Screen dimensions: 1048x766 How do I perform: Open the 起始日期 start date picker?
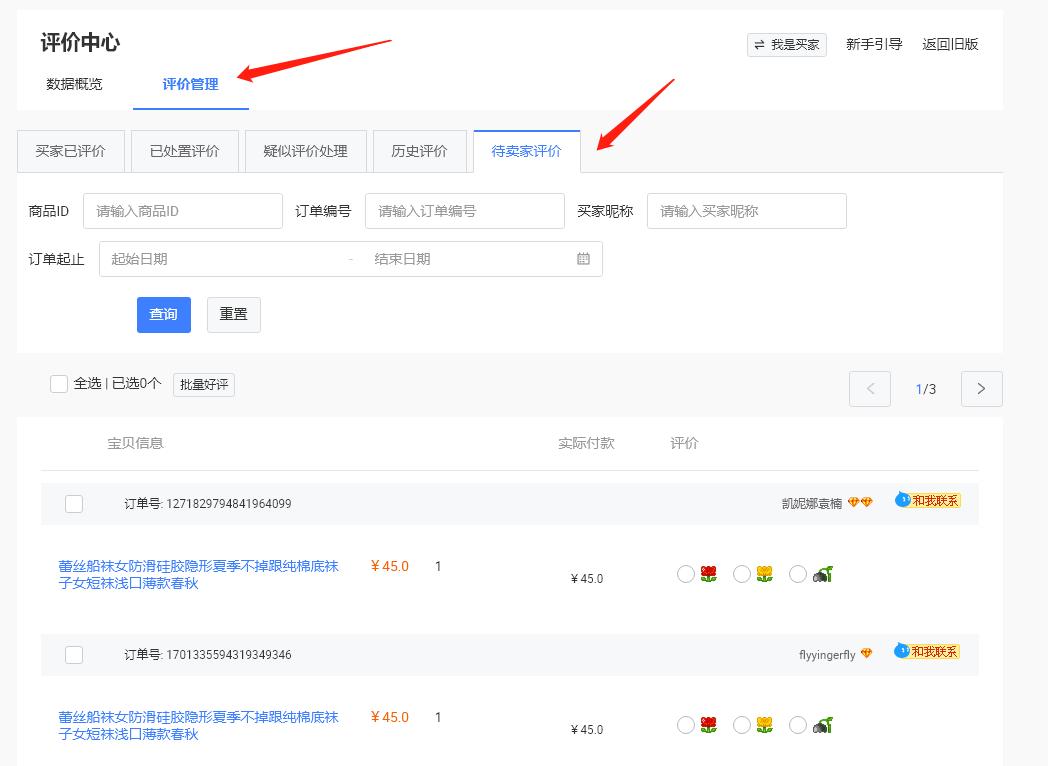[x=220, y=258]
